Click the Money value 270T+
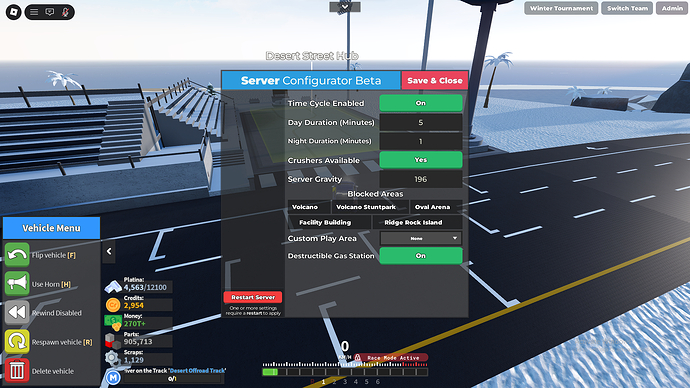The width and height of the screenshot is (690, 388). tap(135, 324)
